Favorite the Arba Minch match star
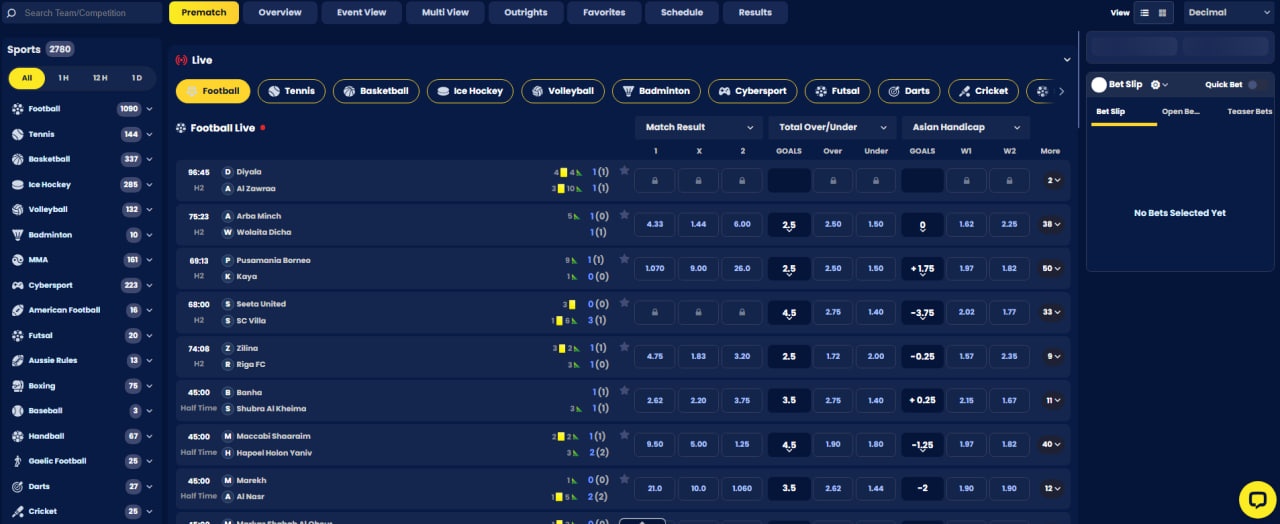1280x524 pixels. point(624,215)
